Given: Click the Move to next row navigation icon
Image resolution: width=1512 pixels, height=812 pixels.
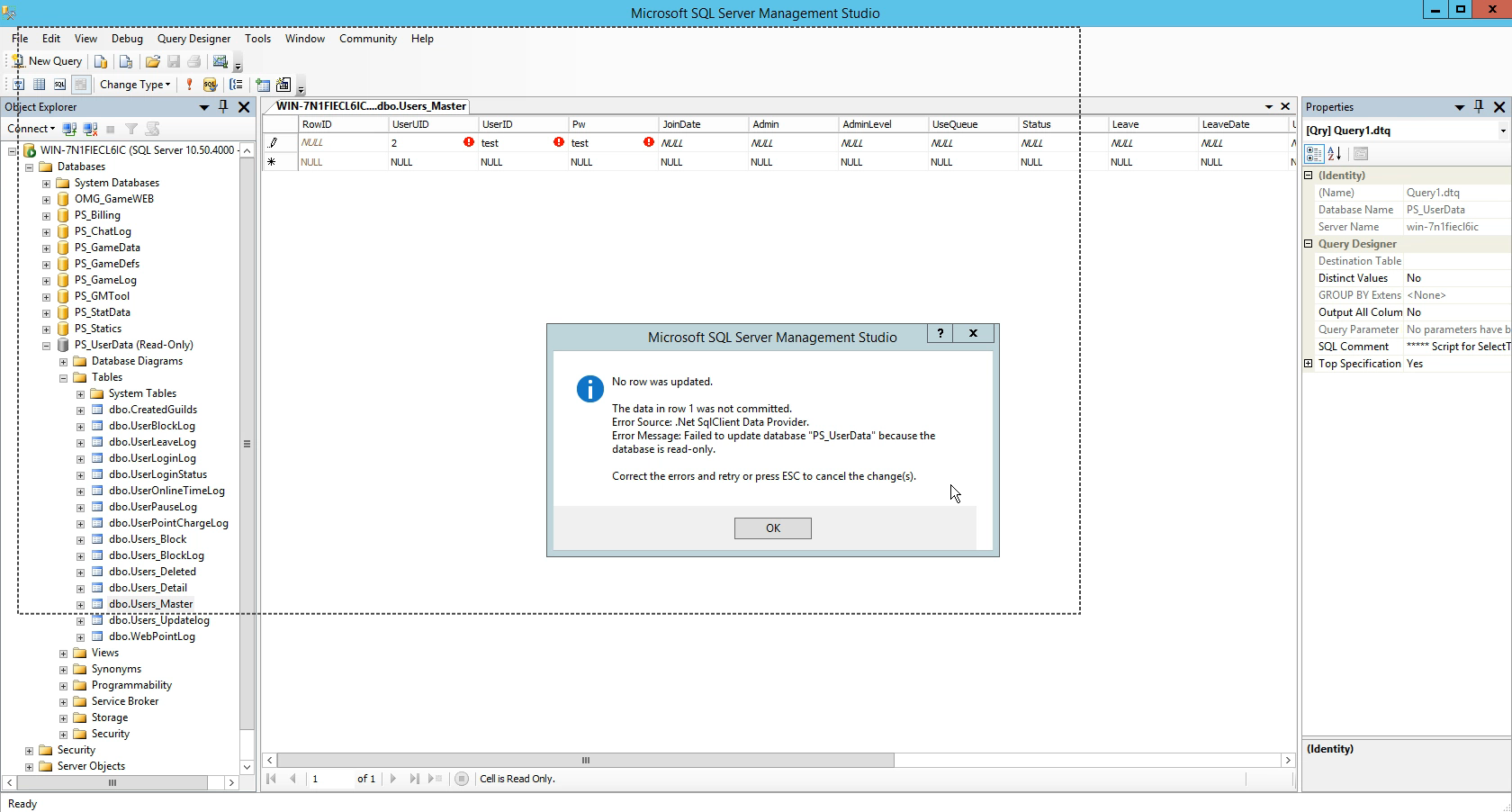Looking at the screenshot, I should tap(393, 779).
